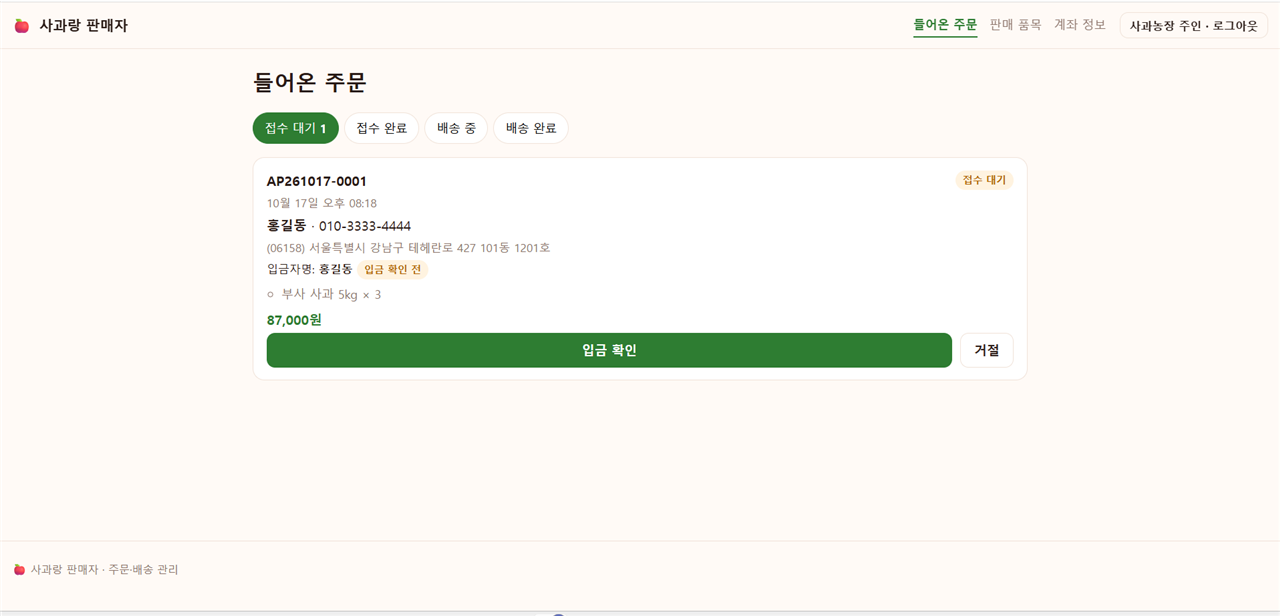Screen dimensions: 1280x616
Task: Confirm deposit with 입금 확인 button
Action: [609, 350]
